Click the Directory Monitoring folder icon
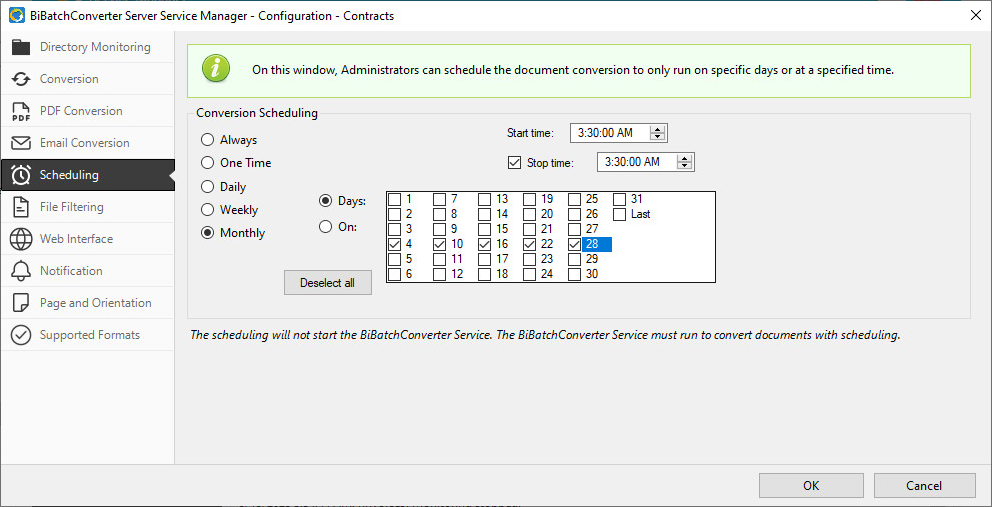The width and height of the screenshot is (992, 507). point(21,47)
